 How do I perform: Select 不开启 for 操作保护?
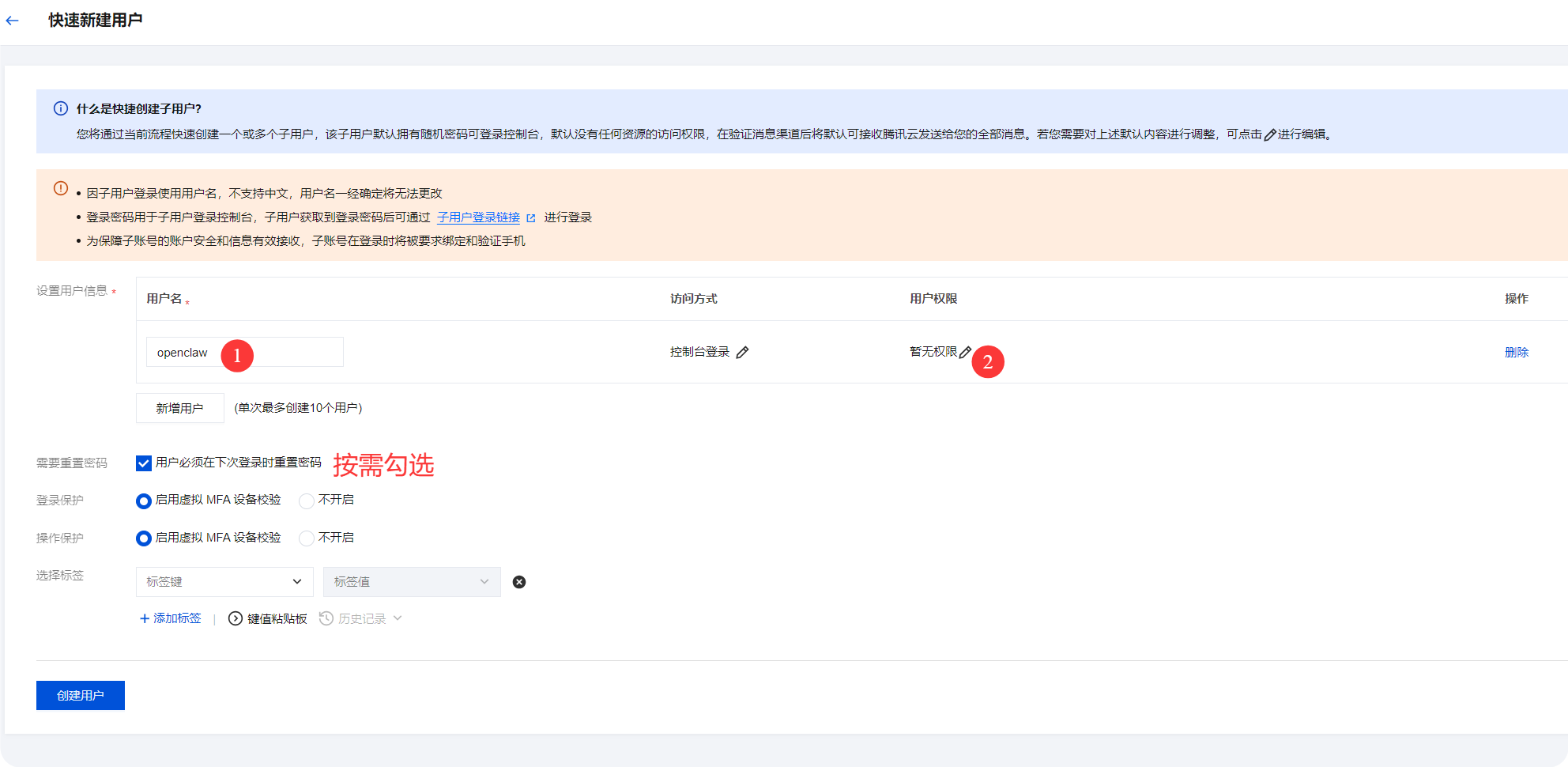point(306,538)
